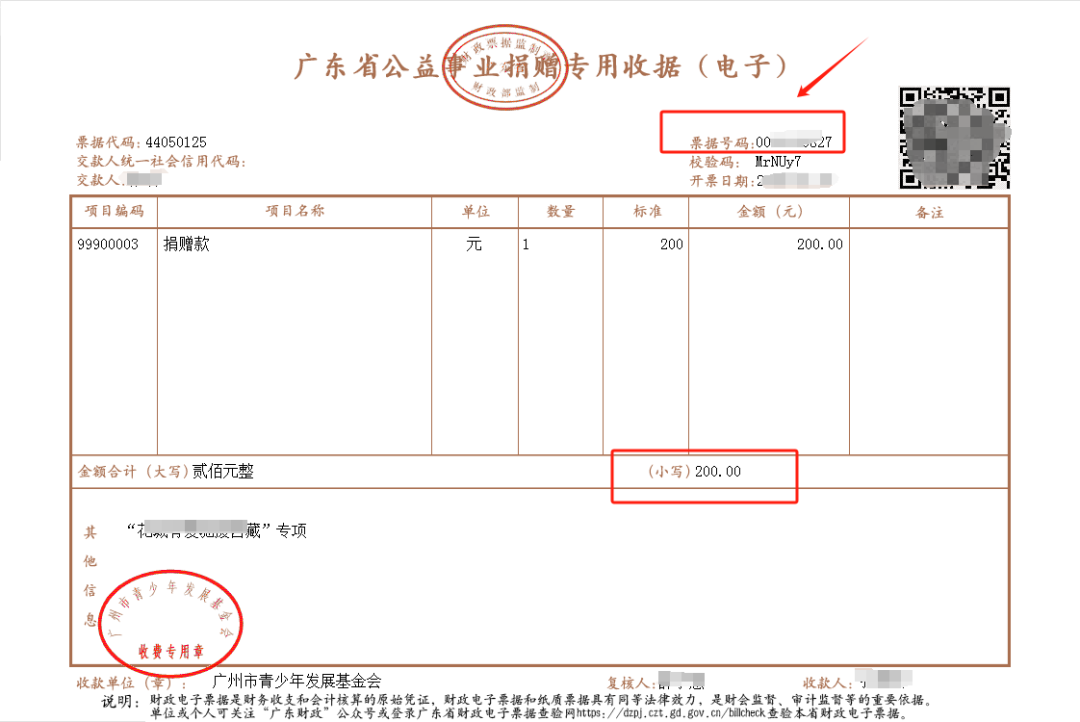This screenshot has width=1080, height=722.
Task: Click the red arrow annotation
Action: tap(831, 68)
